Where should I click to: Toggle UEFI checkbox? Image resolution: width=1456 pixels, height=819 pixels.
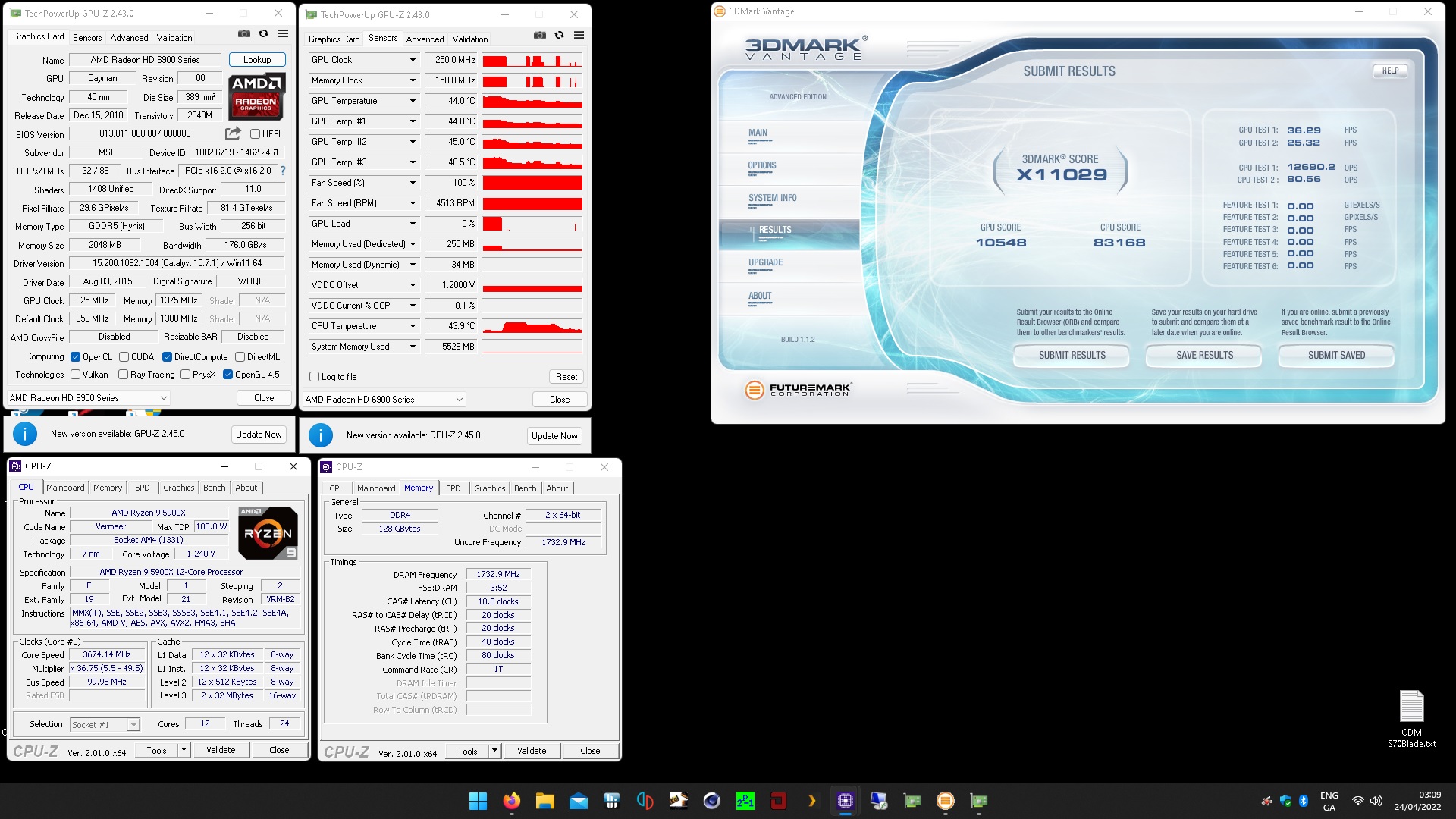click(x=255, y=134)
